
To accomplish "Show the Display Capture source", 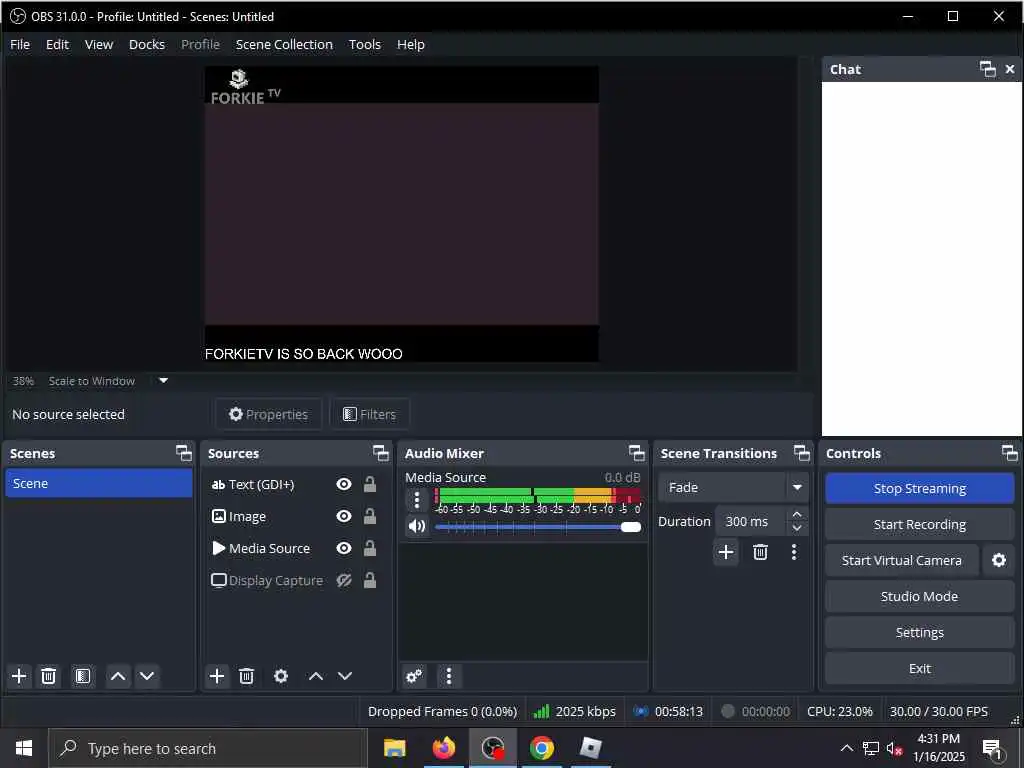I will click(344, 580).
